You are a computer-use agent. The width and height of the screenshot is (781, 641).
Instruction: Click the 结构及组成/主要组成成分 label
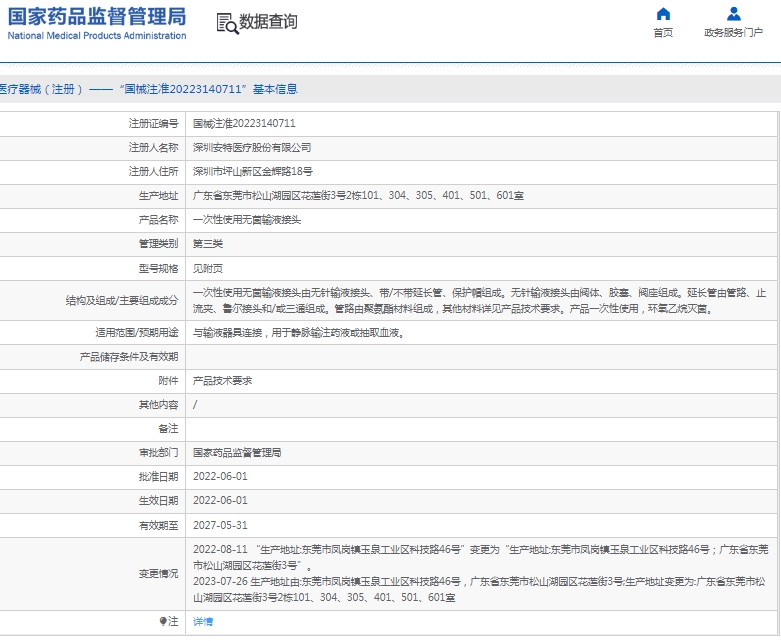coord(122,300)
